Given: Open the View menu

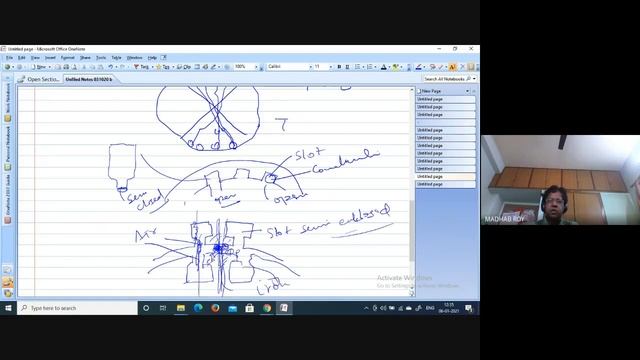Looking at the screenshot, I should 35,58.
